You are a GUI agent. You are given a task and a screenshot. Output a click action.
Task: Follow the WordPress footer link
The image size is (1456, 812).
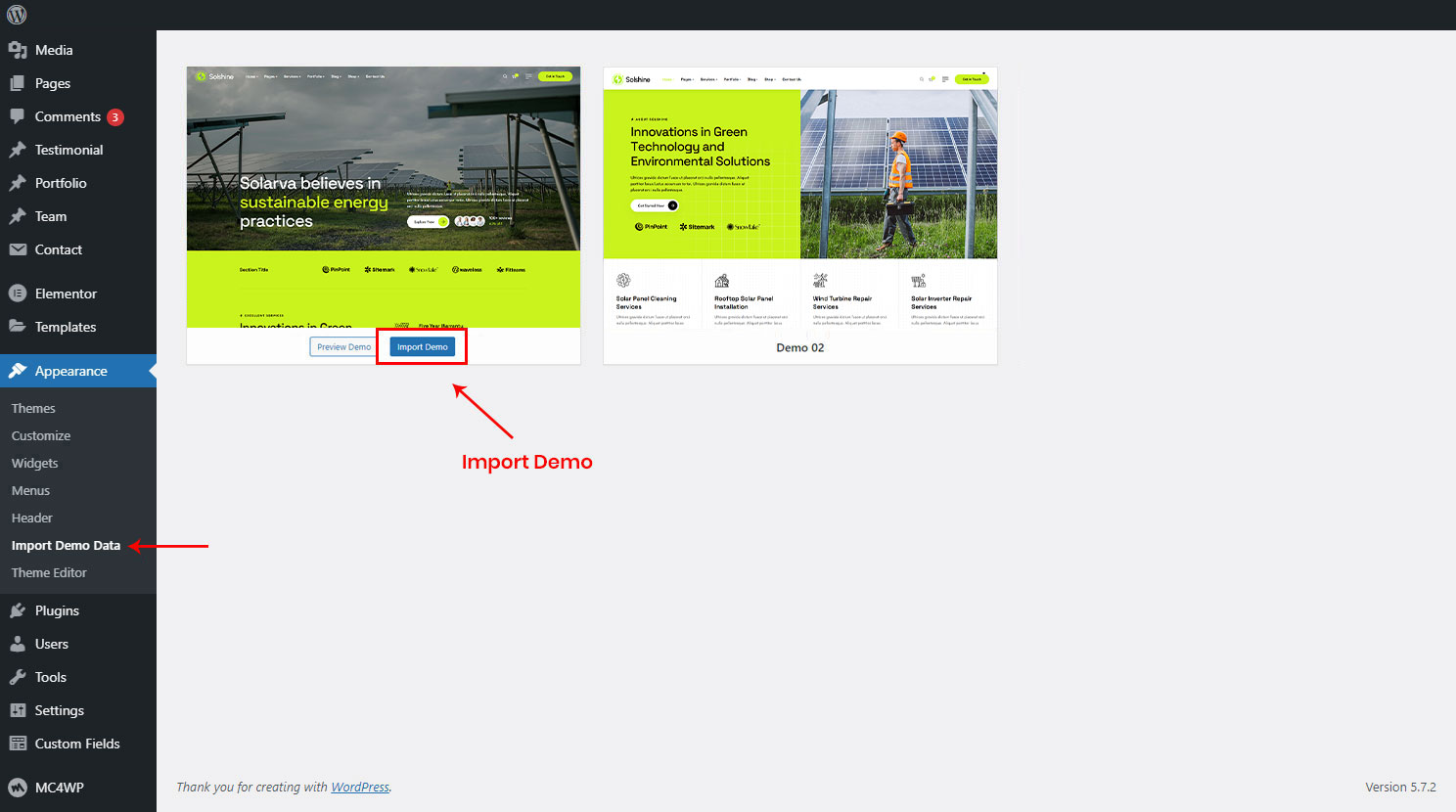click(359, 787)
